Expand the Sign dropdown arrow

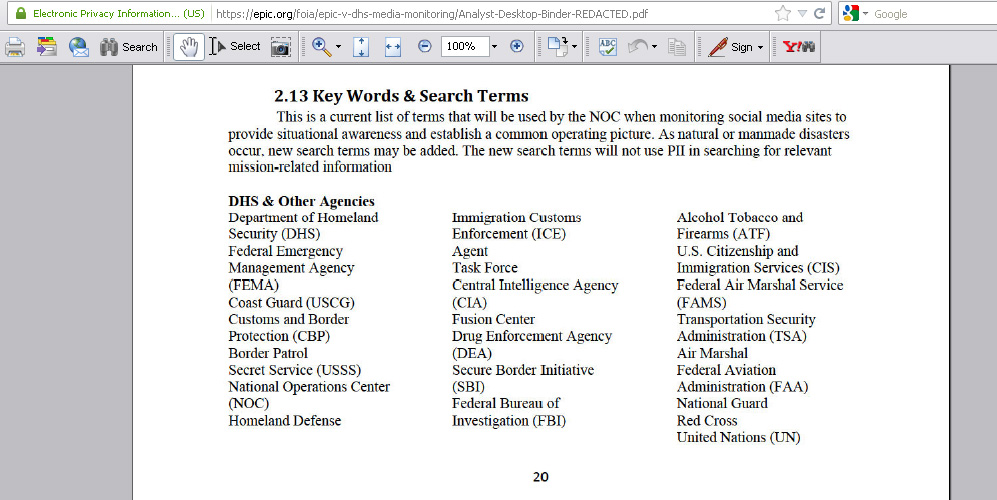[x=760, y=48]
